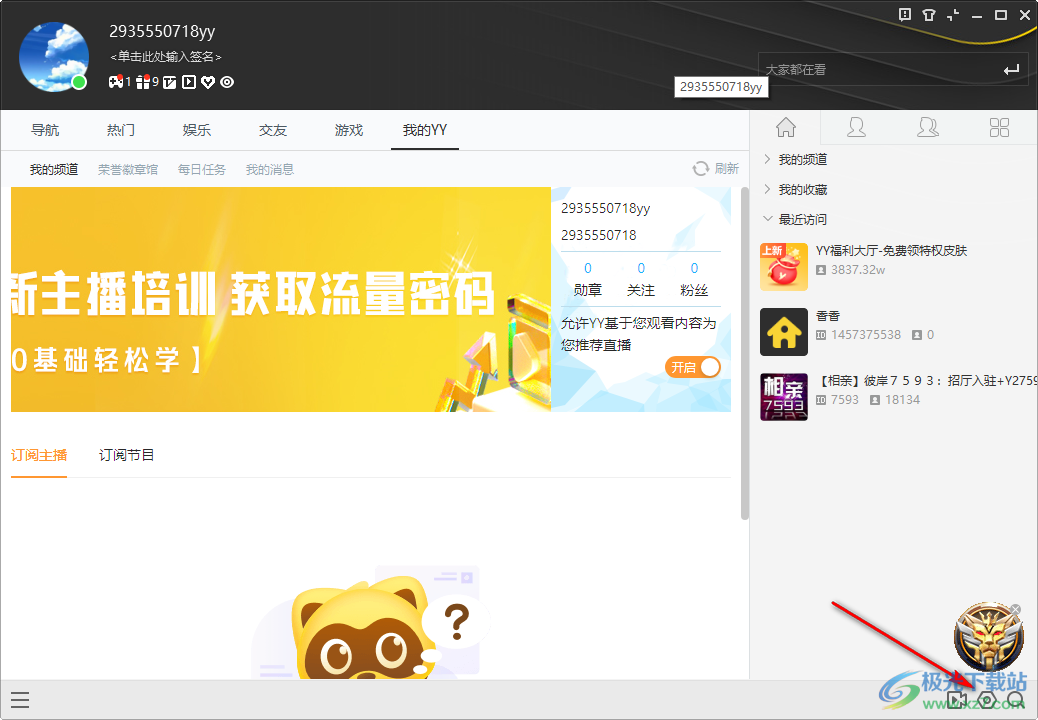Click the magnifier search icon in bottom bar

point(1015,699)
